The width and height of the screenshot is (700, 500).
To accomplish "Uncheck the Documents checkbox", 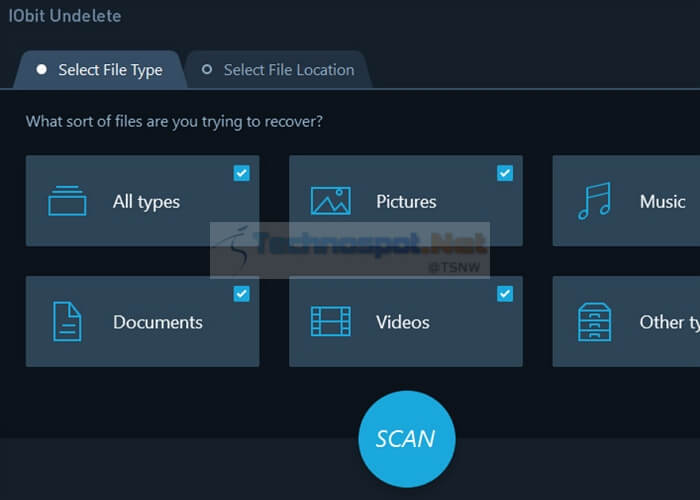I will point(242,294).
